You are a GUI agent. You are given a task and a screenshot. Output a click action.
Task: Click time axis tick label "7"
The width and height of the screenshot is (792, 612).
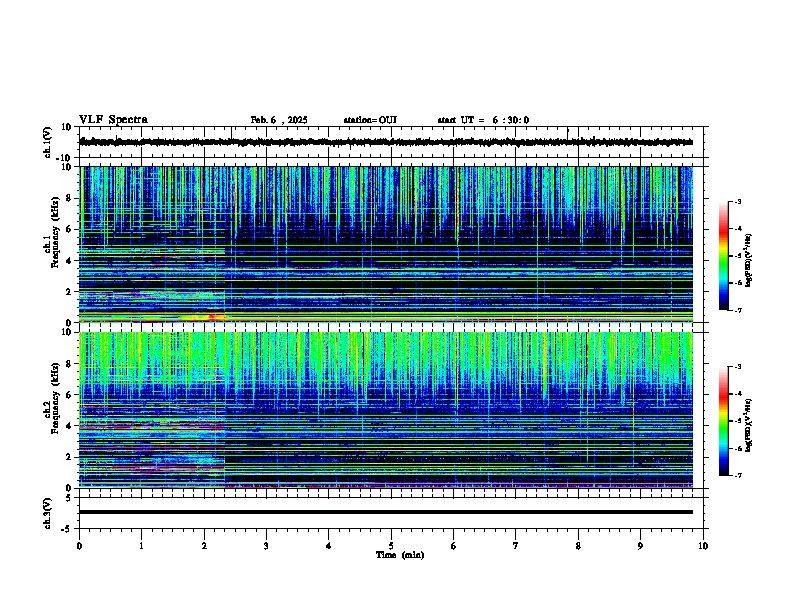516,546
